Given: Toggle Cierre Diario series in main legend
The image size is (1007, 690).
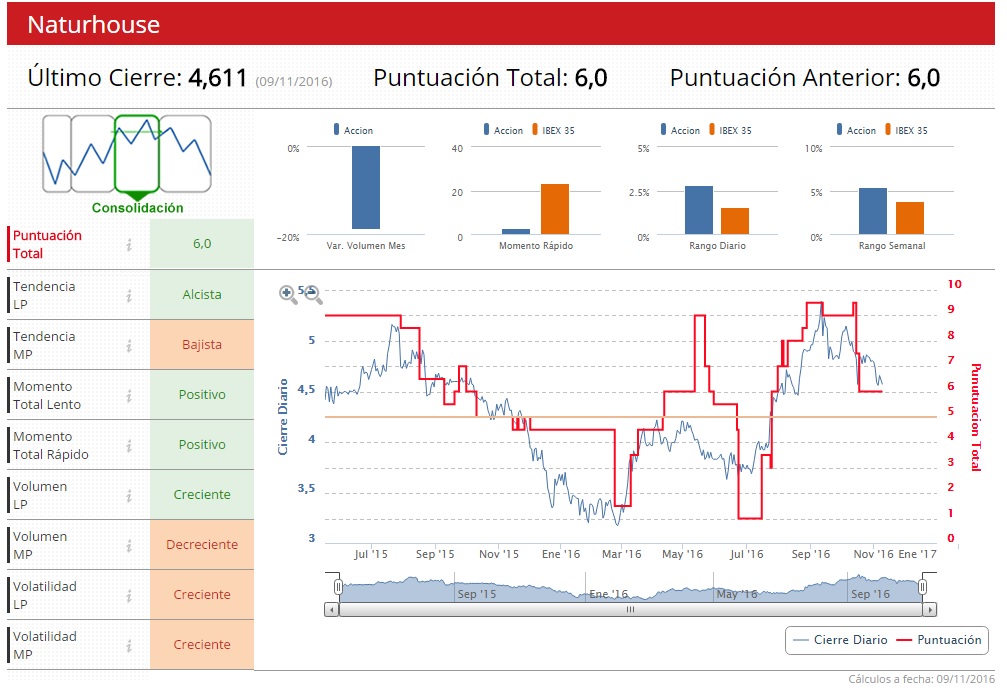Looking at the screenshot, I should coord(840,640).
